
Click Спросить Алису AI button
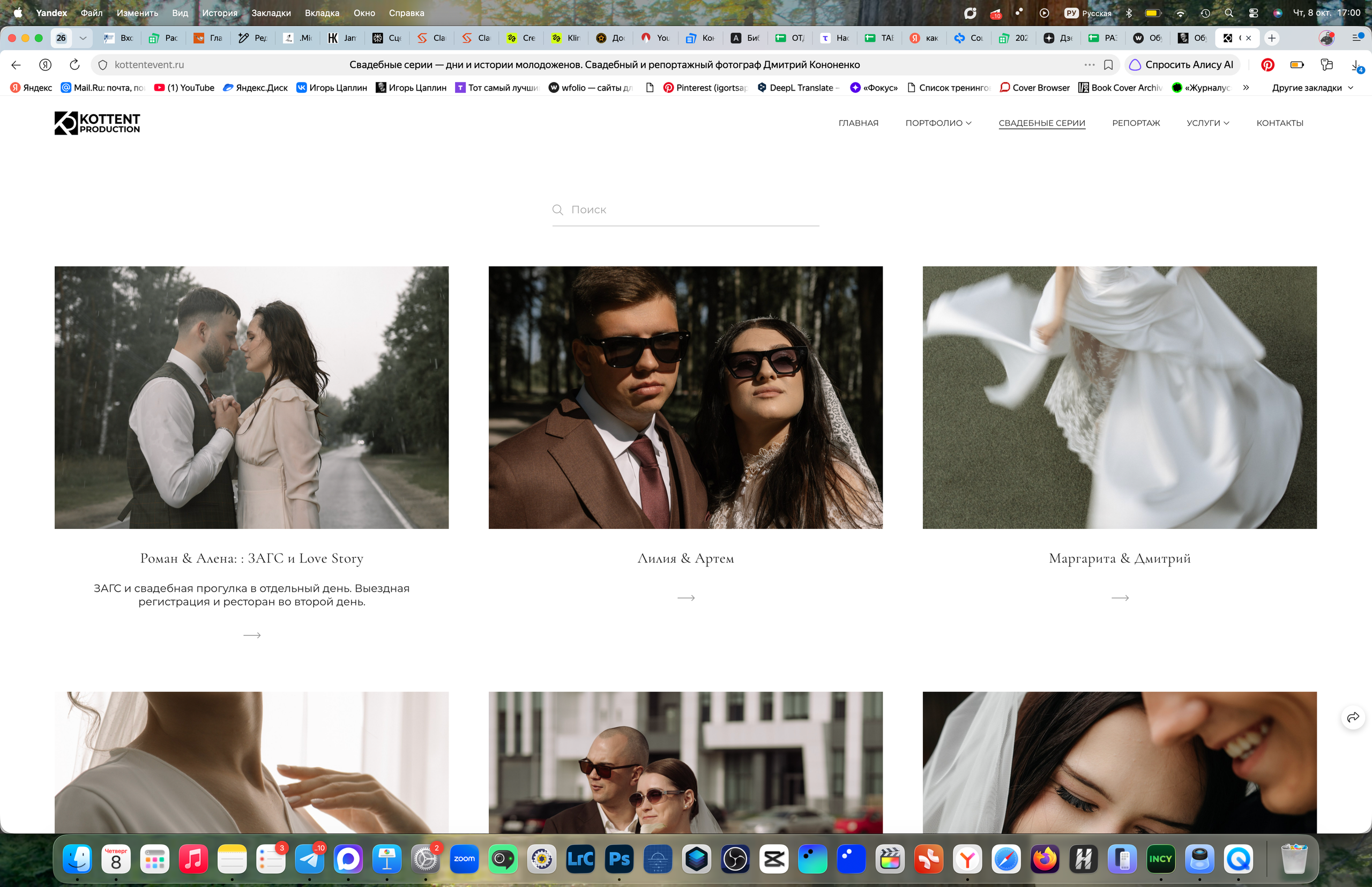[1182, 64]
